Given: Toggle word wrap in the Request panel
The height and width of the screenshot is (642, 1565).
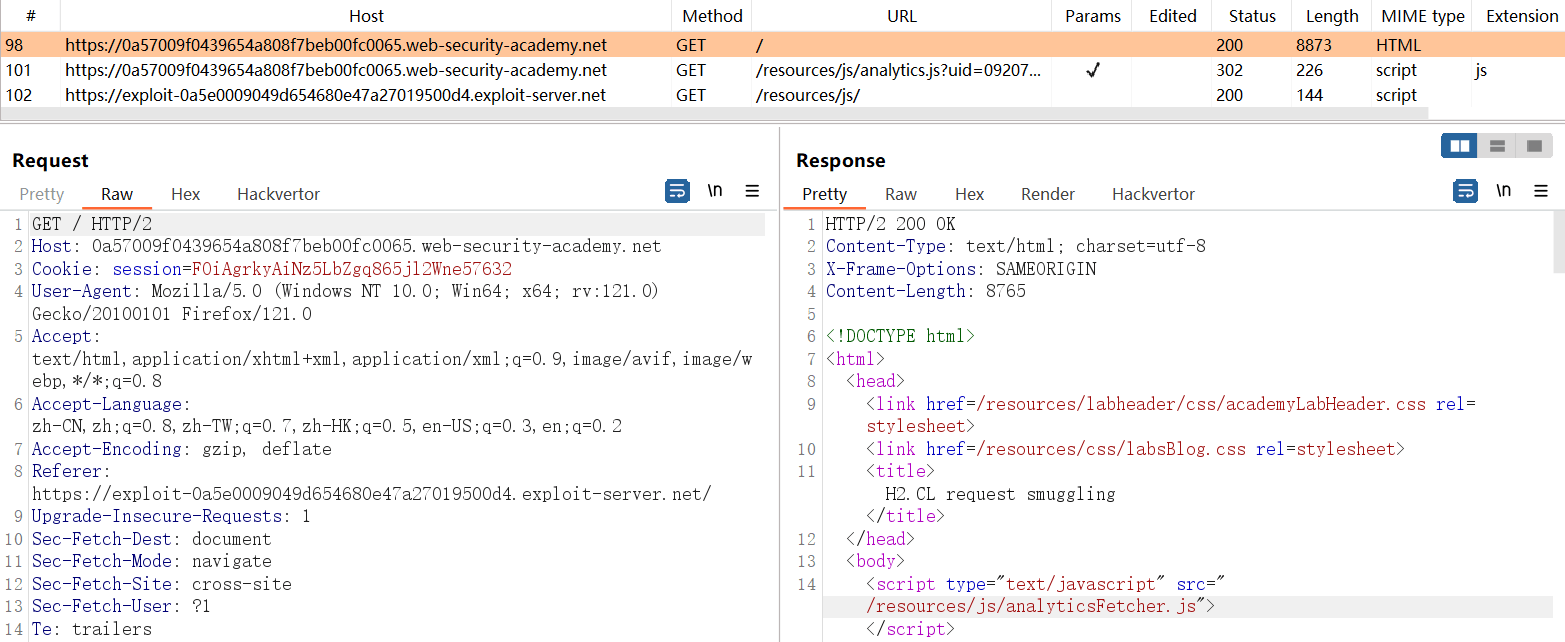Looking at the screenshot, I should [677, 191].
